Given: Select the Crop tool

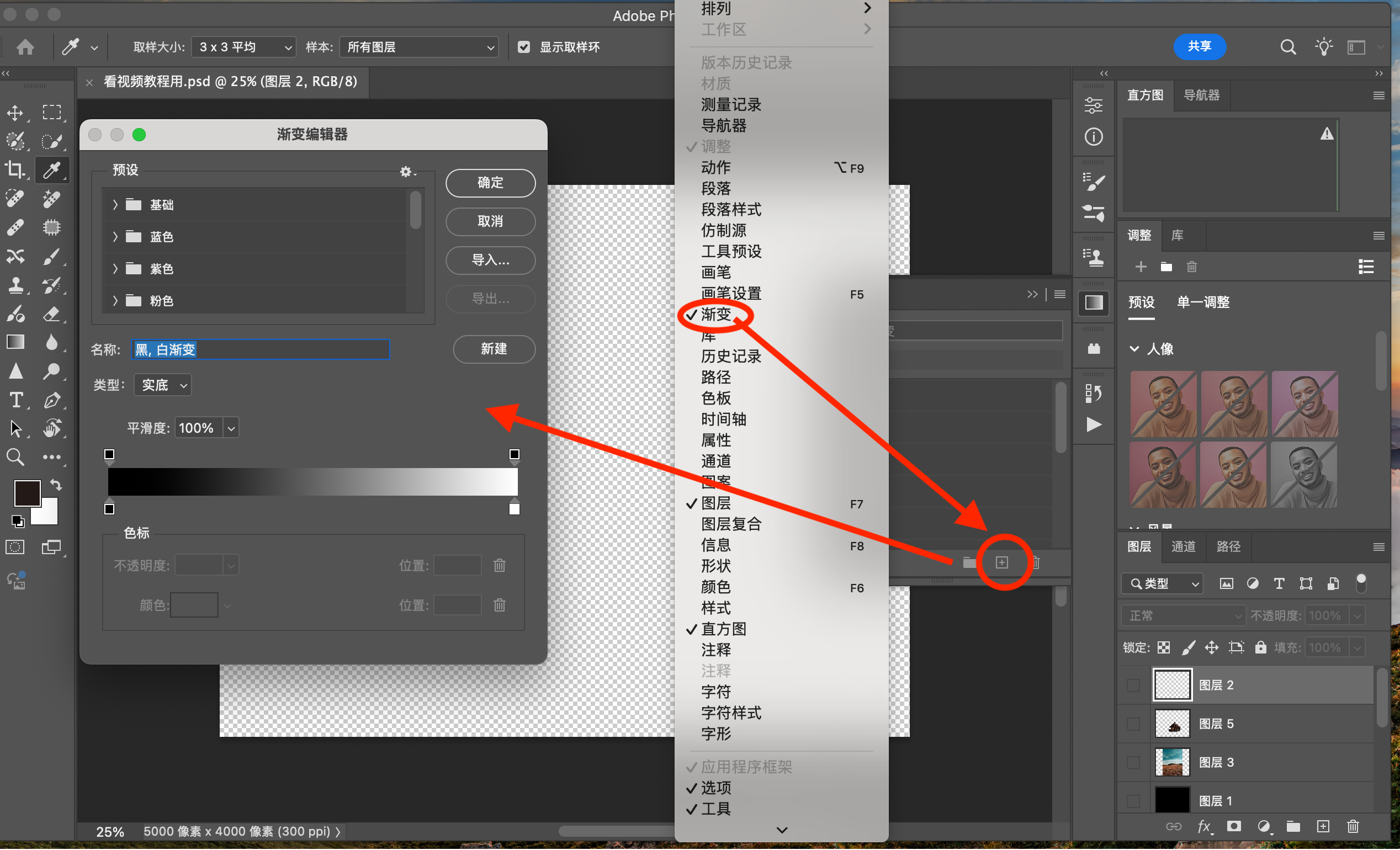Looking at the screenshot, I should pyautogui.click(x=15, y=169).
